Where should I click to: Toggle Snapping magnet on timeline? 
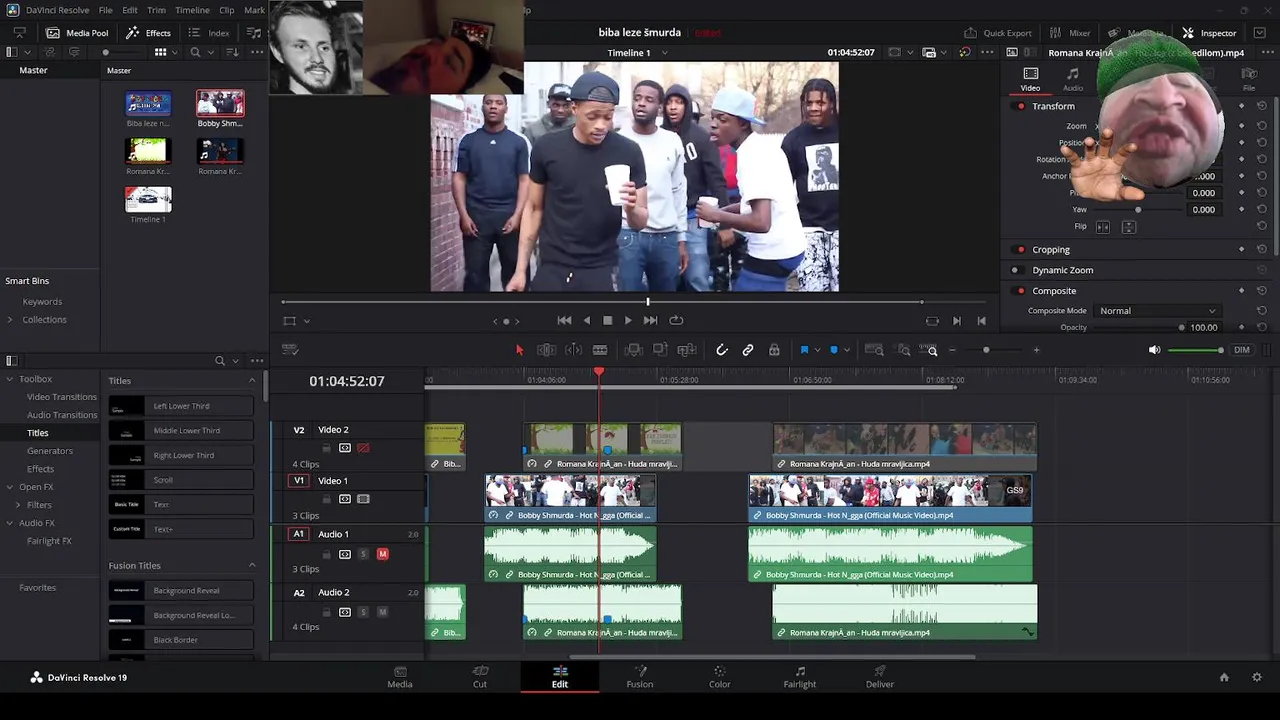point(722,350)
